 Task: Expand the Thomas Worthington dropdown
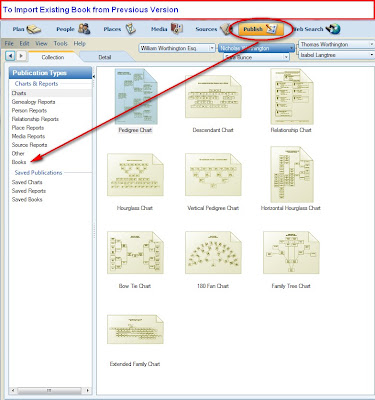coord(371,44)
